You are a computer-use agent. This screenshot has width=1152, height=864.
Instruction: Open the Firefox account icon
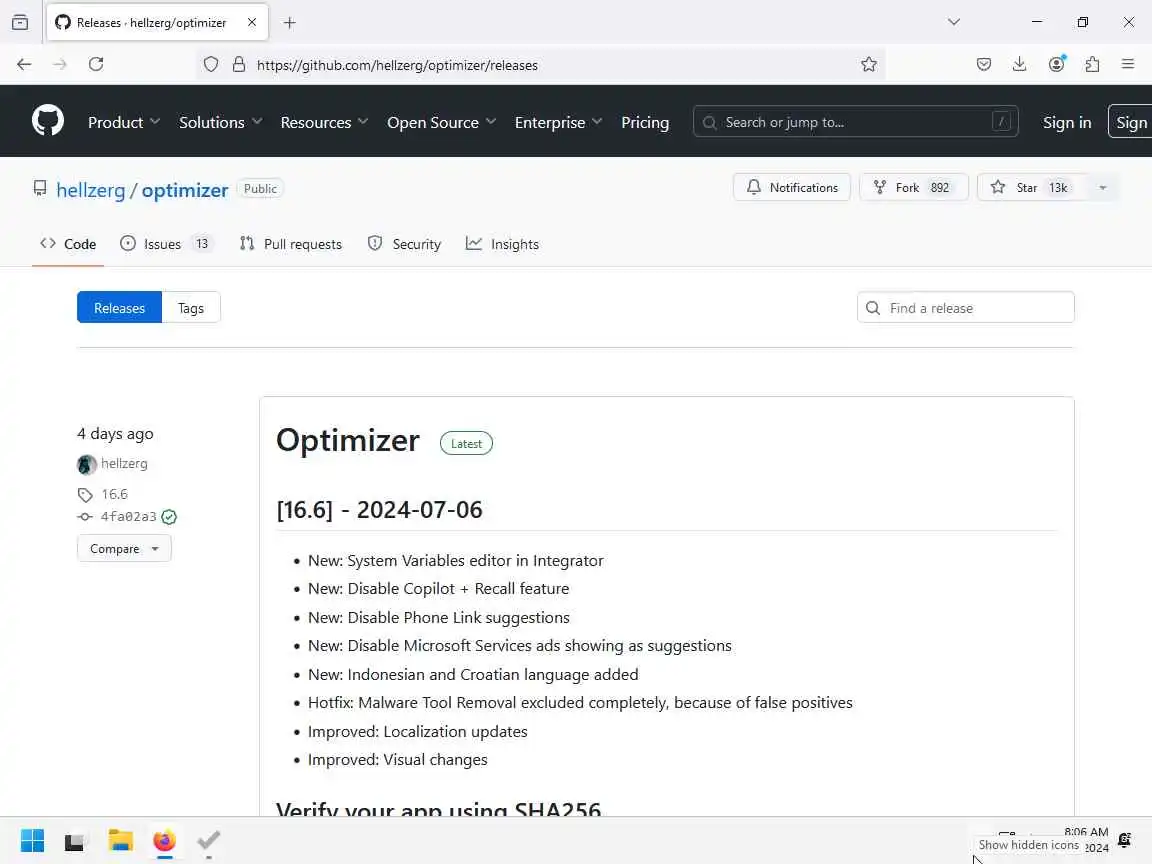[1056, 65]
